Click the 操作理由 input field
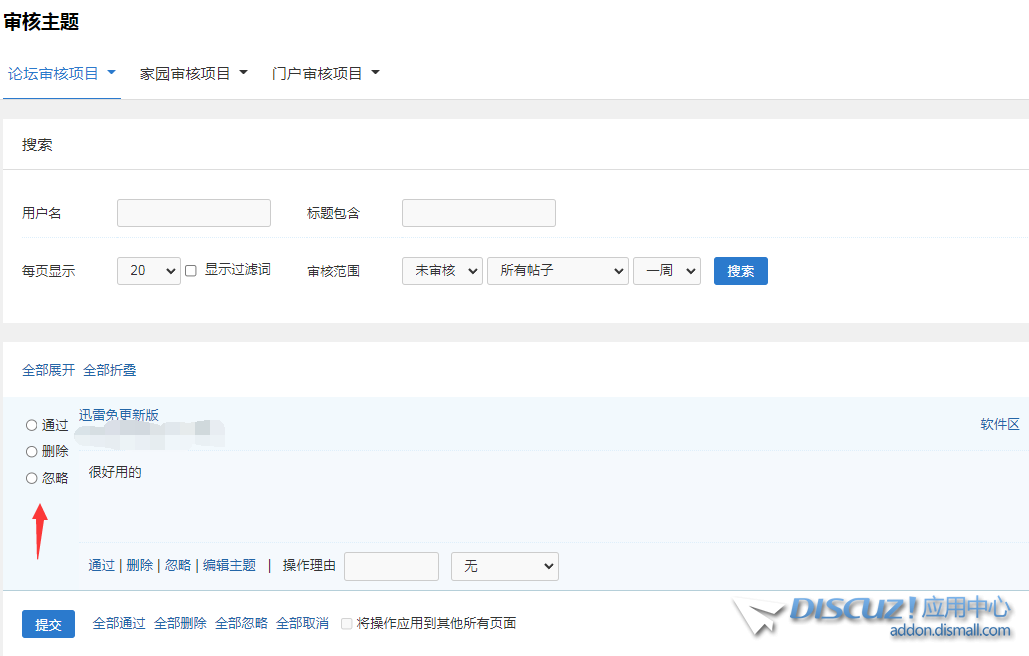The width and height of the screenshot is (1029, 656). 391,567
